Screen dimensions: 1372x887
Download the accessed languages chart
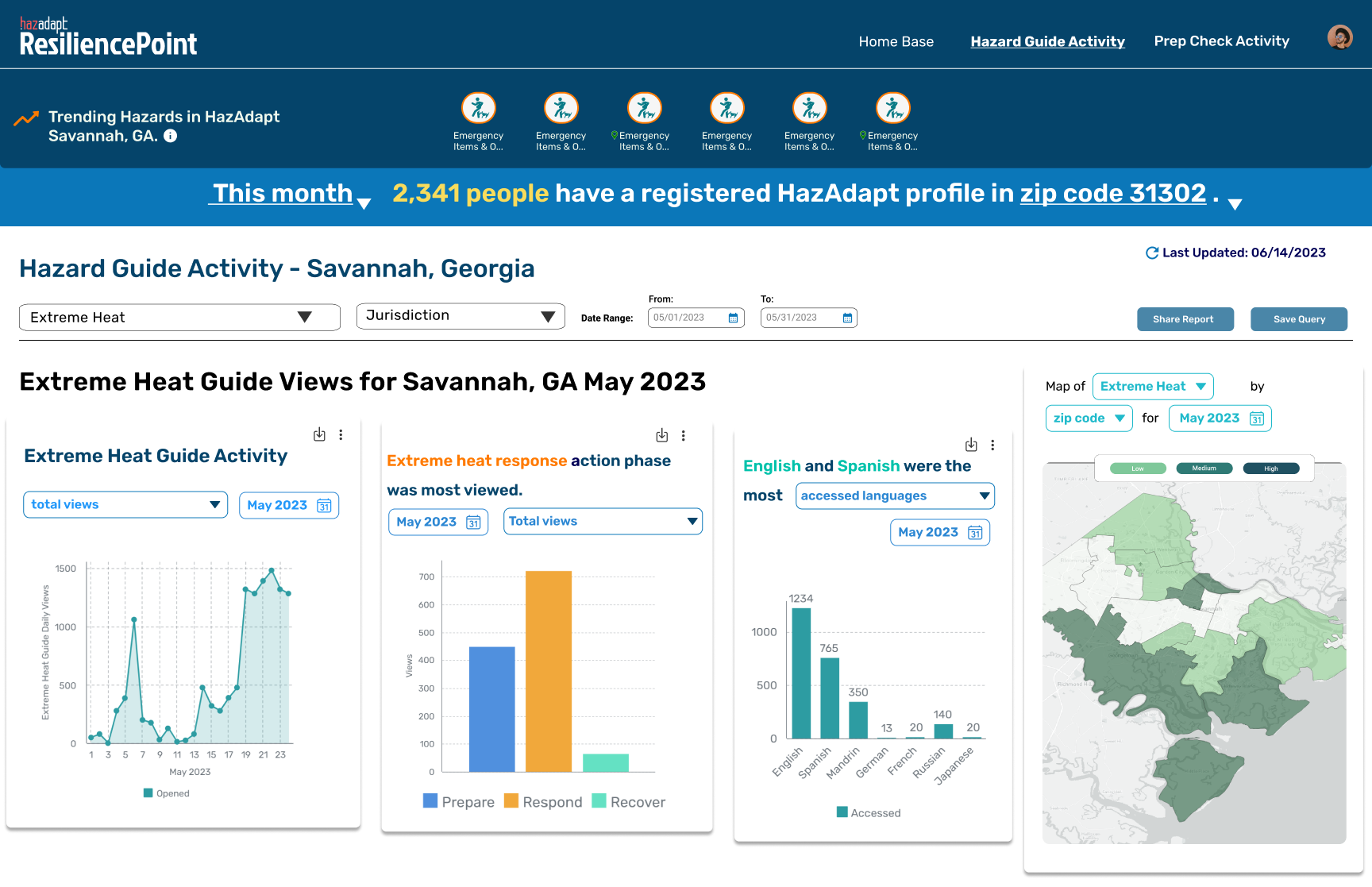click(971, 445)
